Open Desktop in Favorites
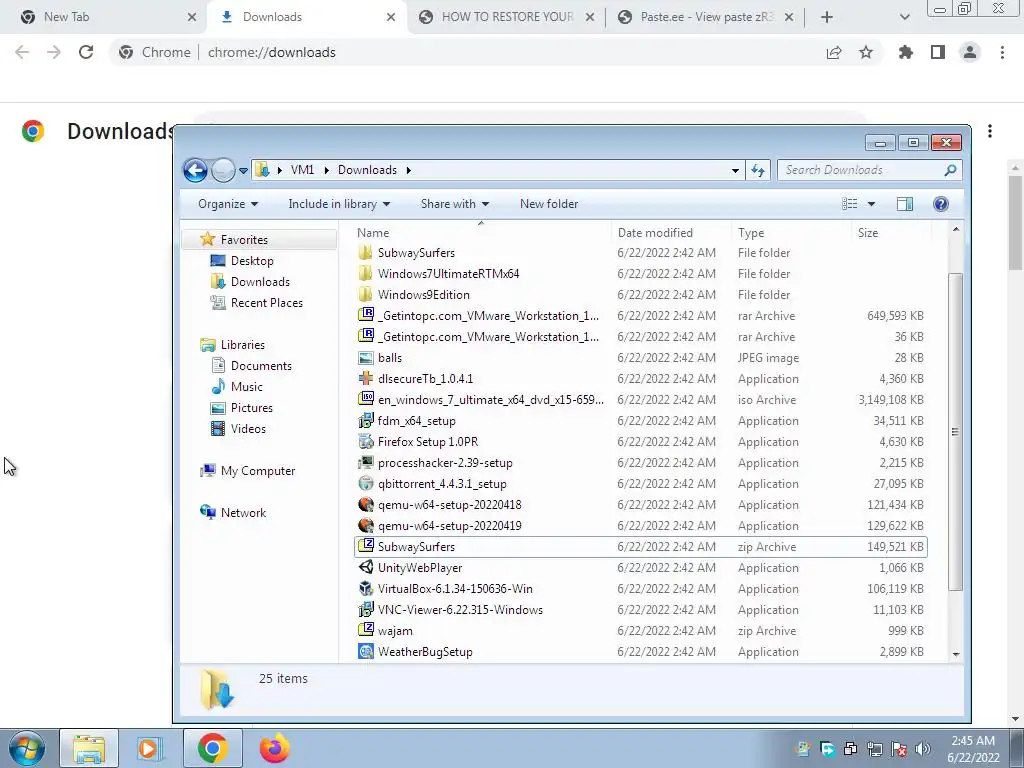The width and height of the screenshot is (1024, 768). [251, 261]
